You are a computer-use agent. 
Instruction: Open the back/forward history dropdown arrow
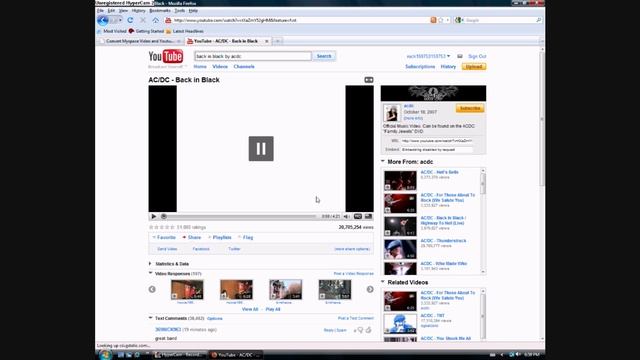[120, 20]
